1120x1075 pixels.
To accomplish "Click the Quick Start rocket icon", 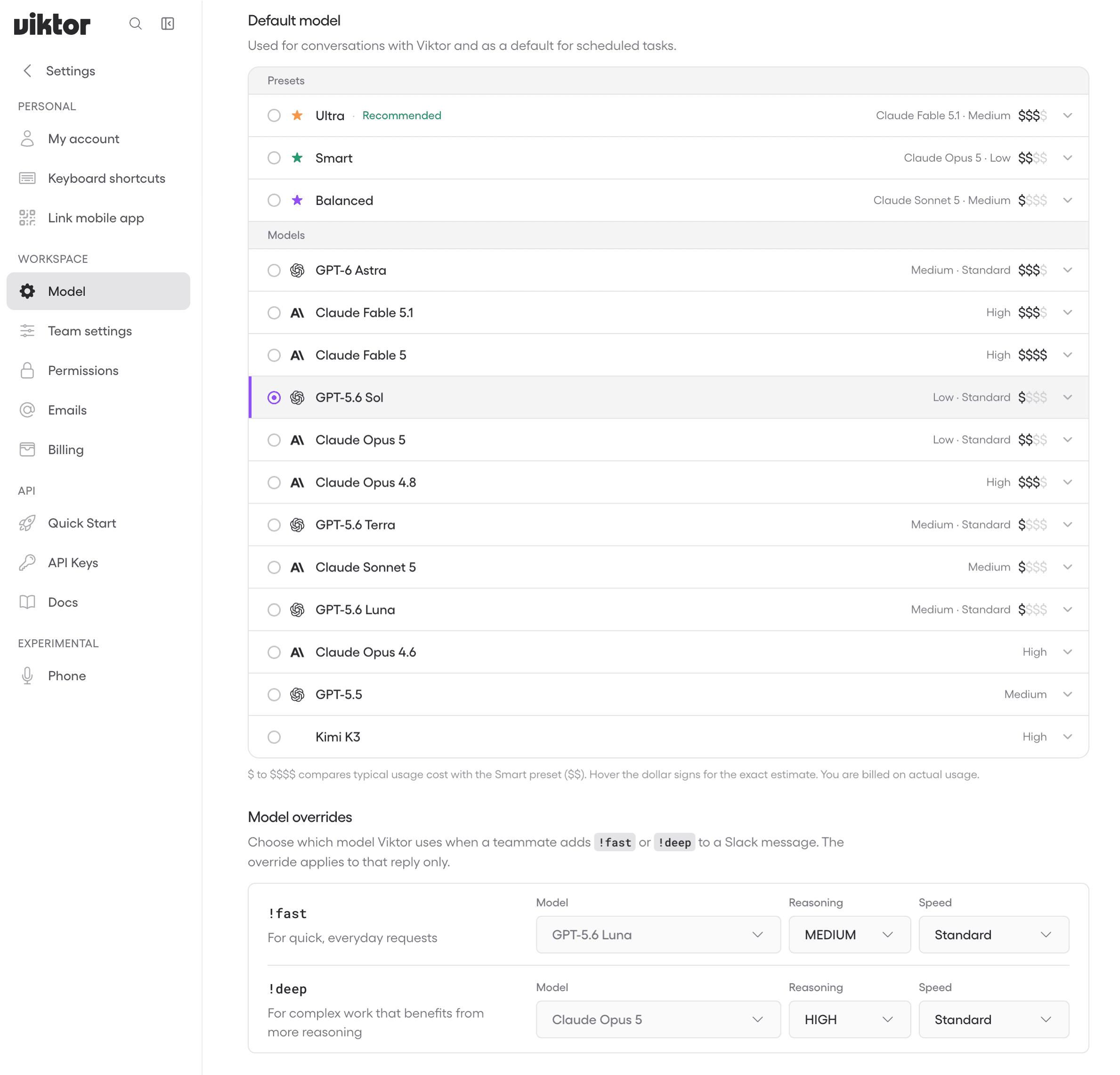I will [x=27, y=523].
